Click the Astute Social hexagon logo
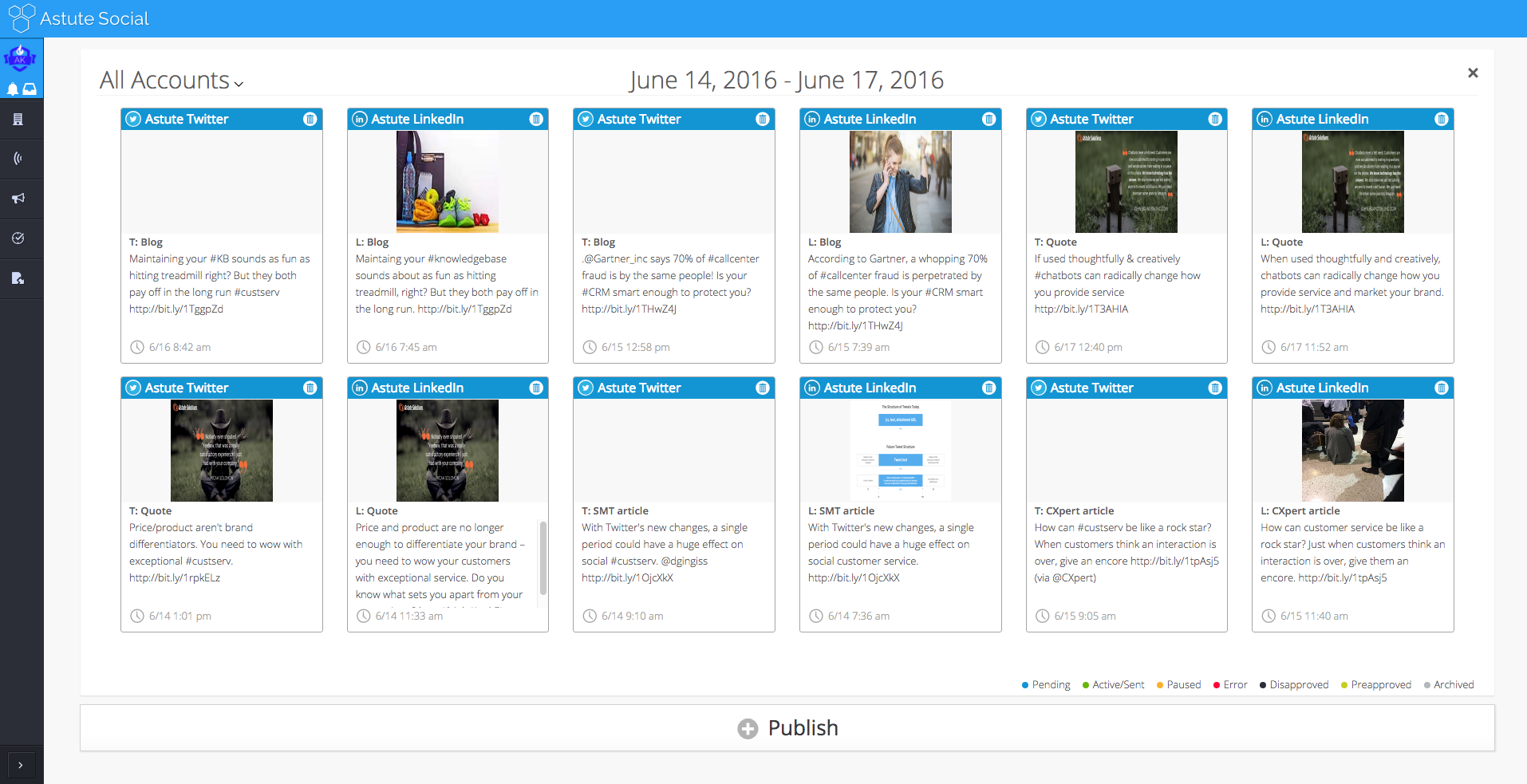Screen dimensions: 1527x784 coord(22,18)
